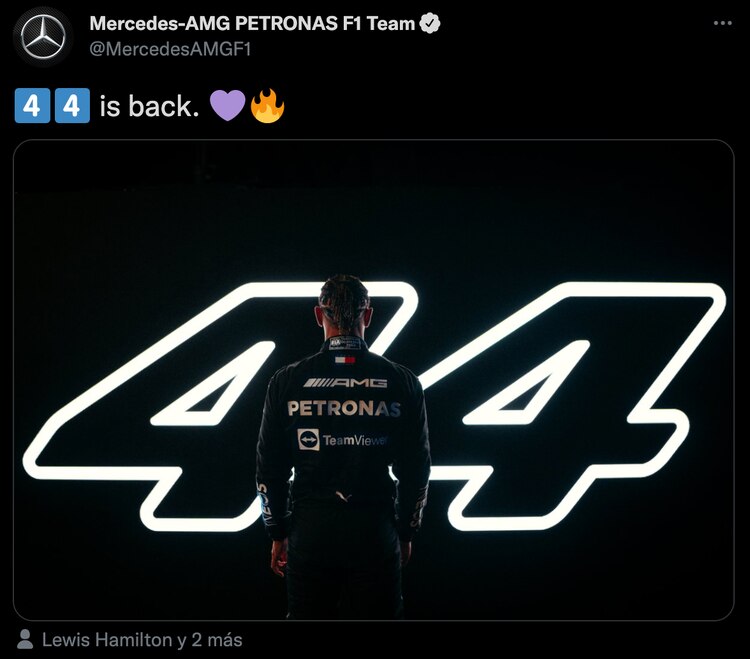750x659 pixels.
Task: Click the AMG logo on the race suit
Action: 345,383
